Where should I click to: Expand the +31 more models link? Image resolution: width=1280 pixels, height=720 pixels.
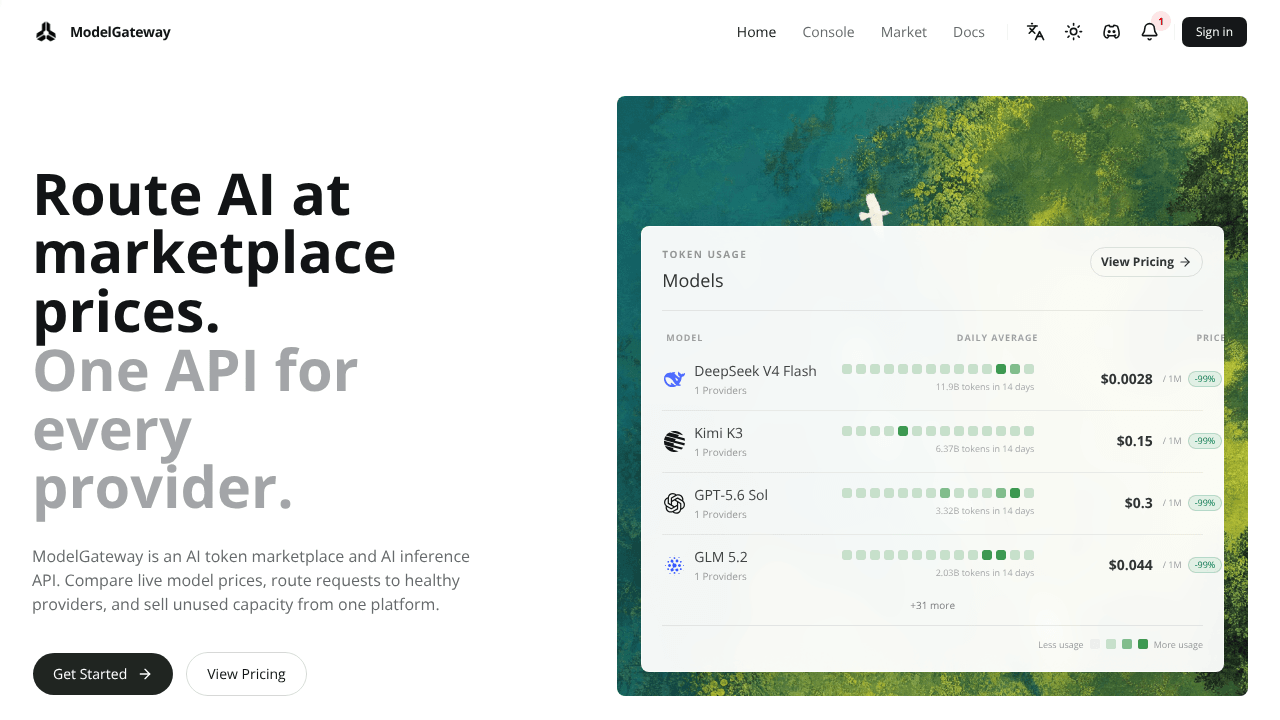(932, 605)
